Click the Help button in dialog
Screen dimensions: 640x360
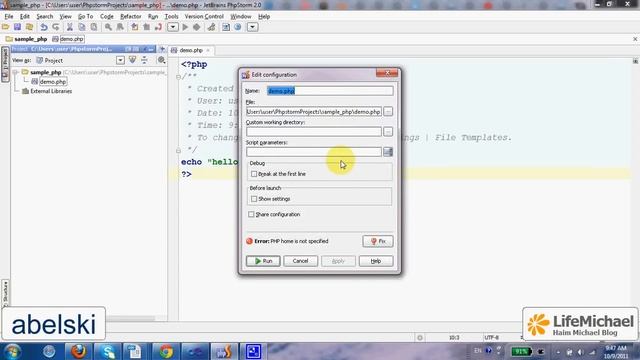coord(376,261)
